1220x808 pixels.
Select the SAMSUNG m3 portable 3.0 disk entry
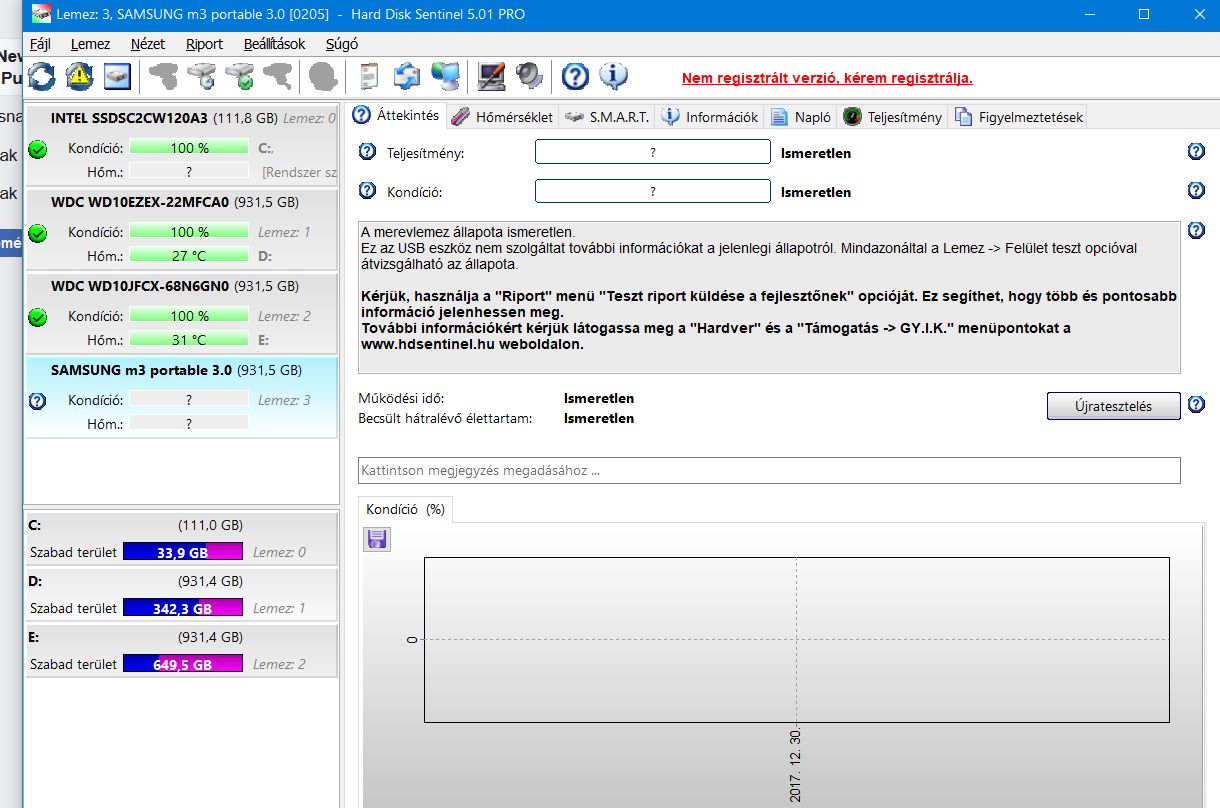tap(181, 397)
